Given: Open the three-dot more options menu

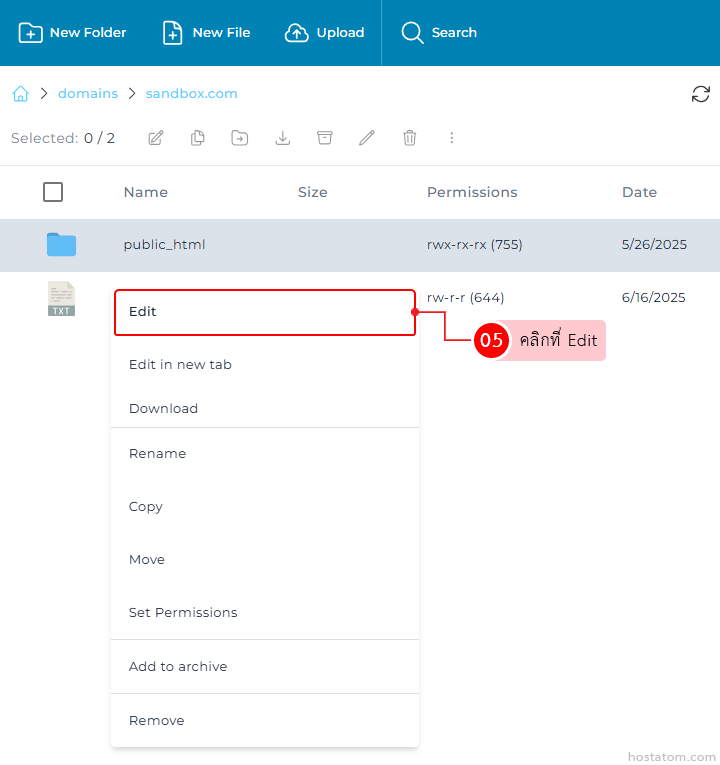Looking at the screenshot, I should coord(452,138).
